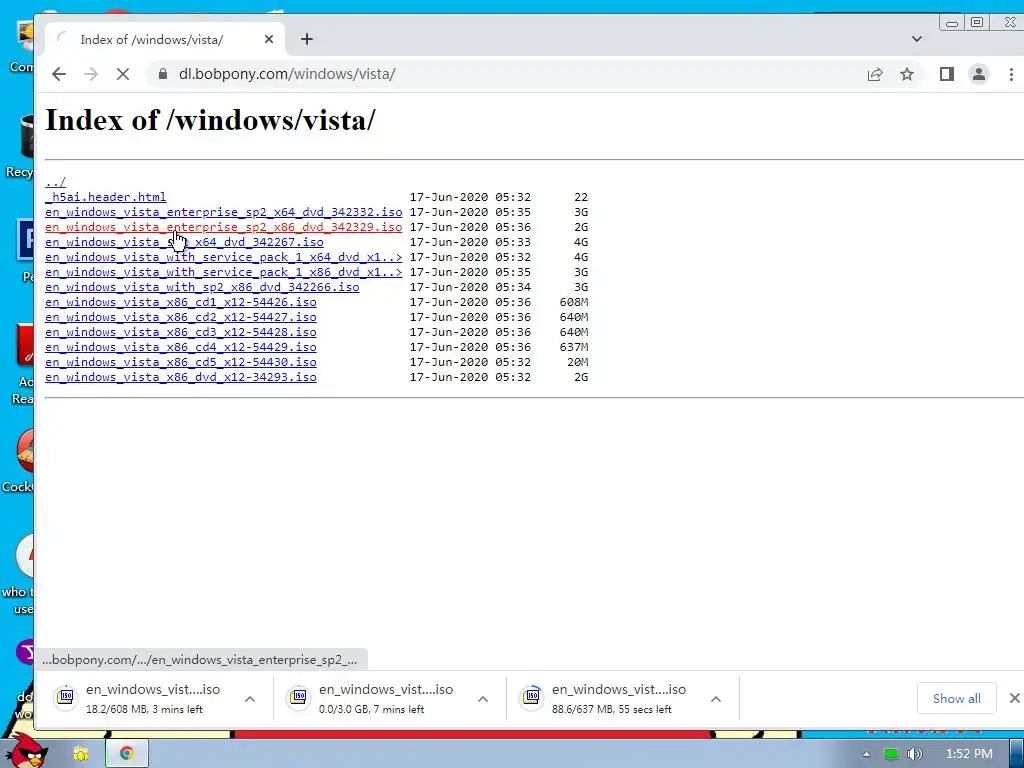Download vista sp2 x64 dvd 342267 iso
This screenshot has height=768, width=1024.
184,242
